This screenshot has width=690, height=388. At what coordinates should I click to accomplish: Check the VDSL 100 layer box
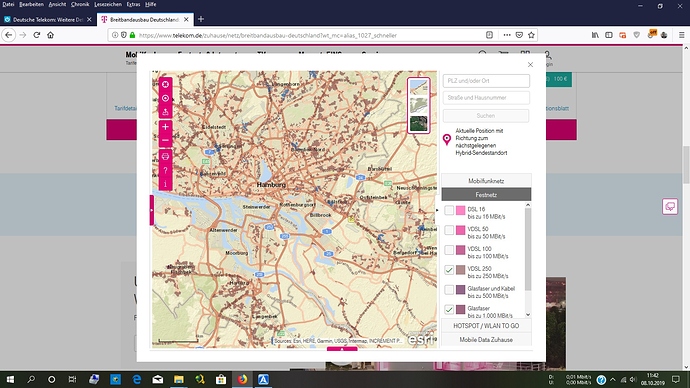point(449,250)
